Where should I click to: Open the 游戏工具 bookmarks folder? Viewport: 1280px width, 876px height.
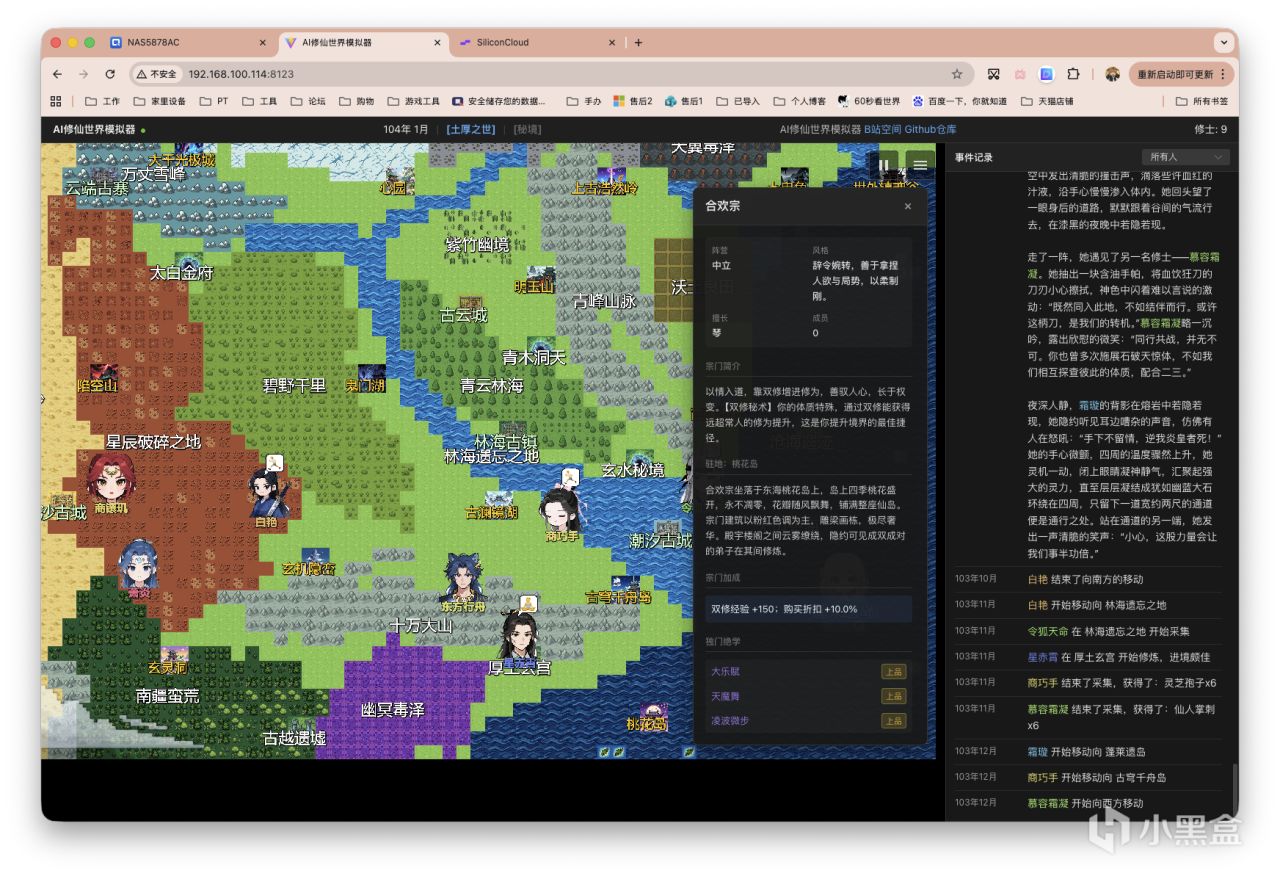click(x=412, y=101)
